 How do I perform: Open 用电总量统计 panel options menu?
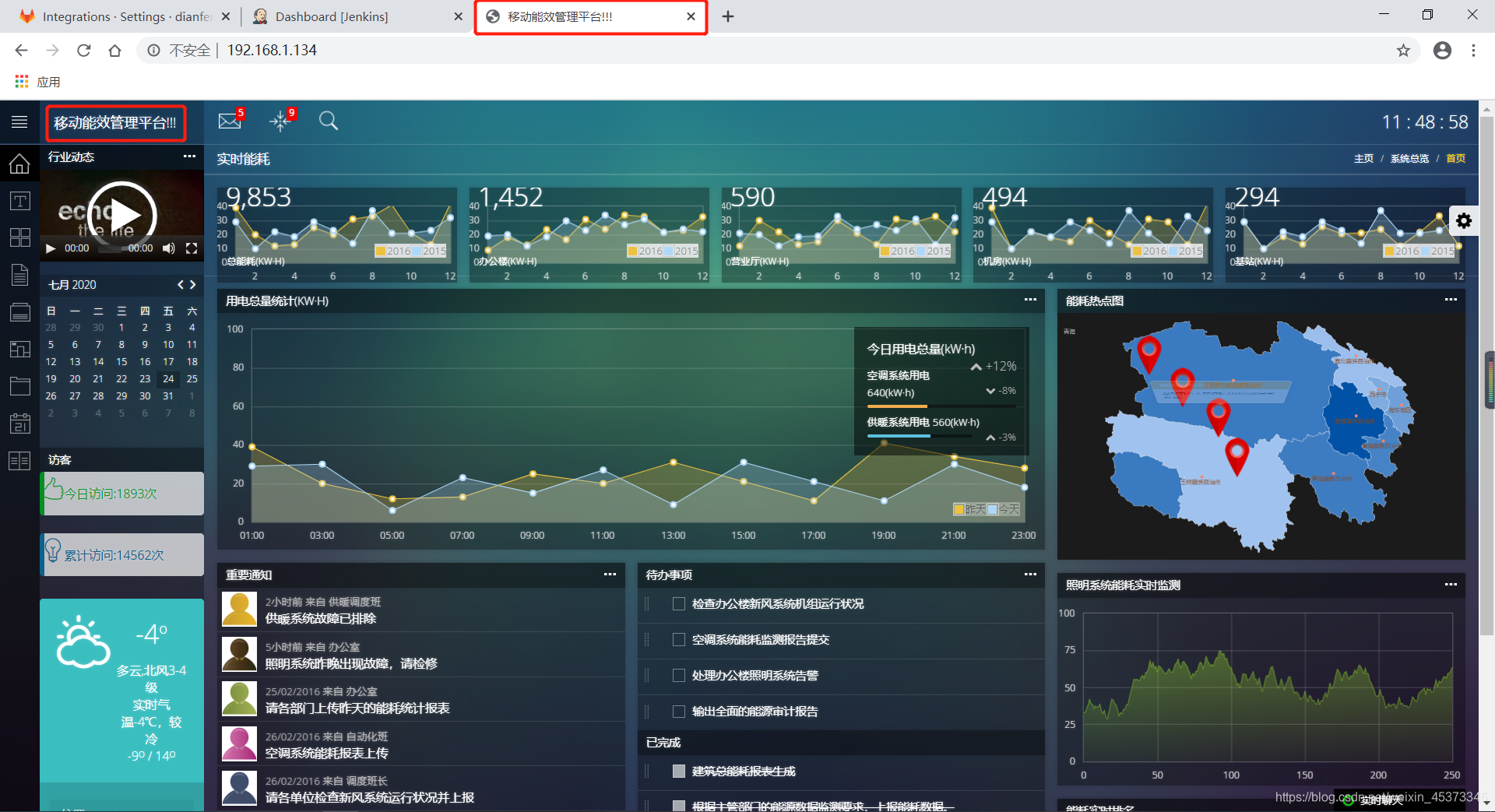(1030, 300)
